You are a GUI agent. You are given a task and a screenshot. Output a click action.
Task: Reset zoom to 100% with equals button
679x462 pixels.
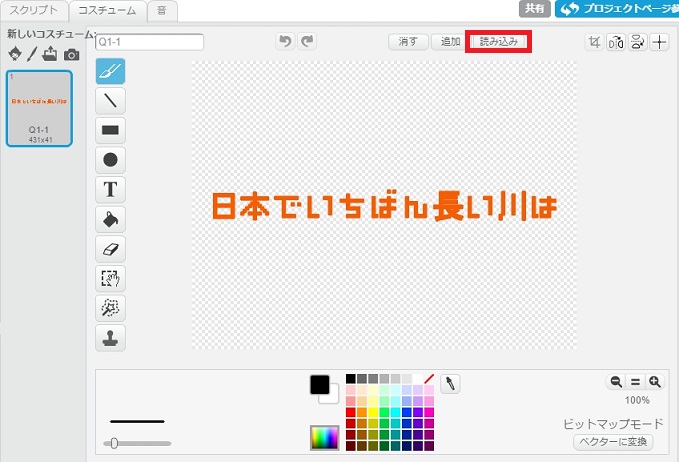[635, 382]
